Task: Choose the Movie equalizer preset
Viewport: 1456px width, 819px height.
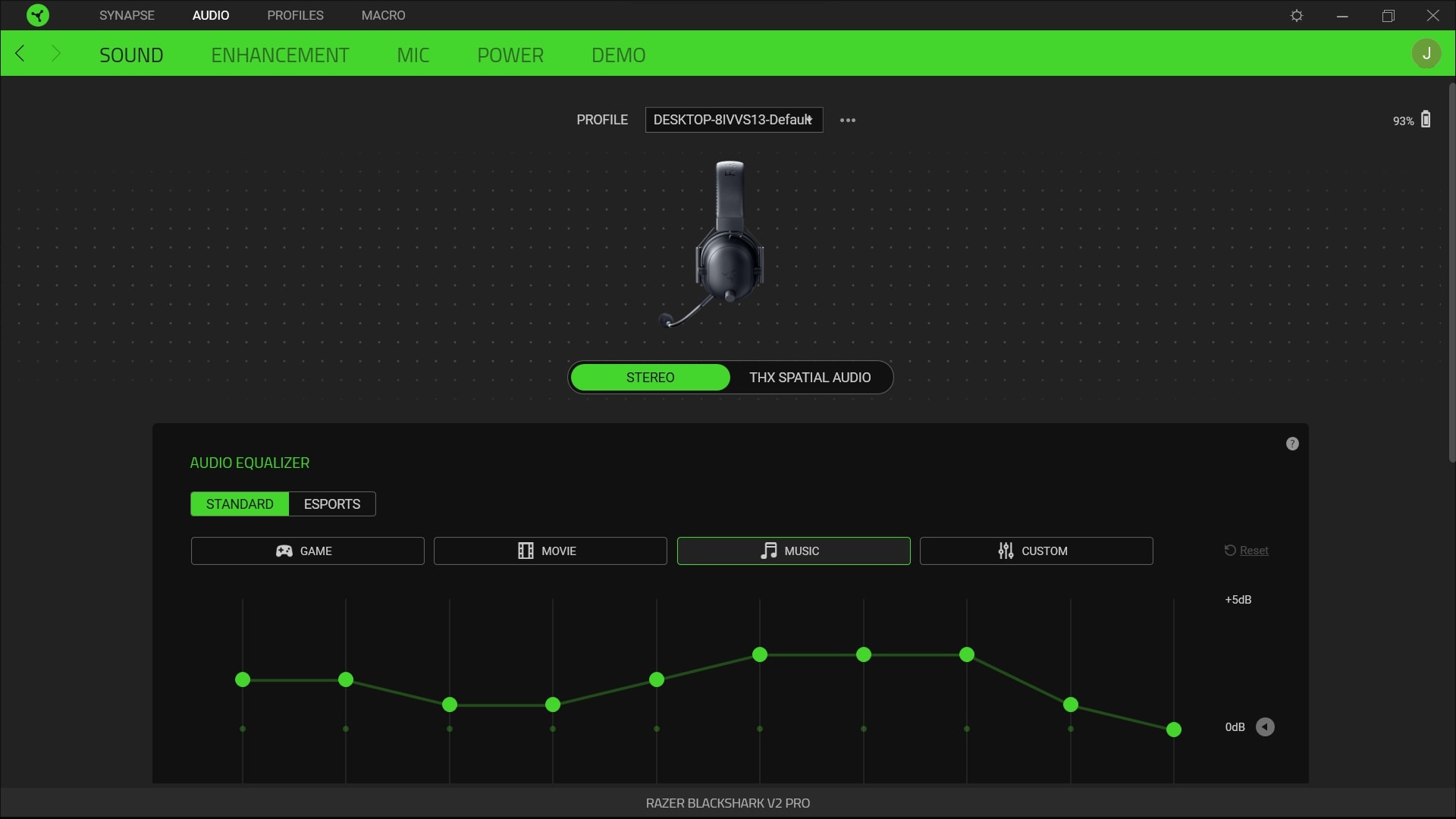Action: pos(550,551)
